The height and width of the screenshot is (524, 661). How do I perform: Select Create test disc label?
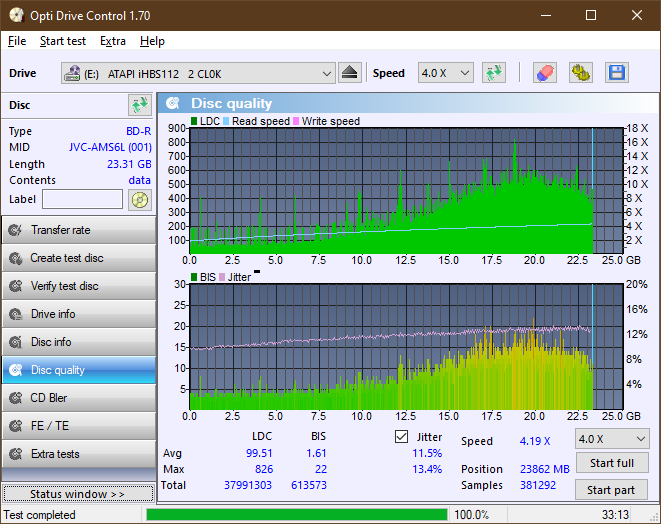[67, 258]
